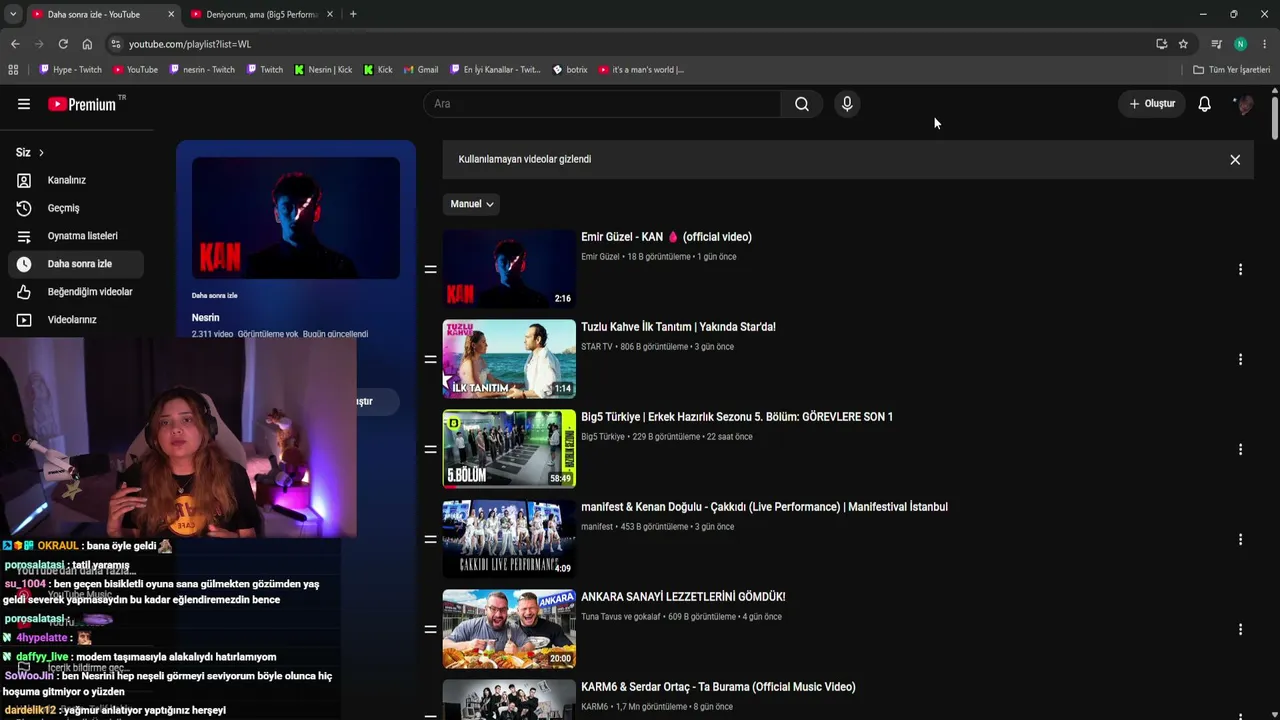The image size is (1280, 720).
Task: Open the Tüm Yer İşaretleri folder
Action: [x=1232, y=70]
